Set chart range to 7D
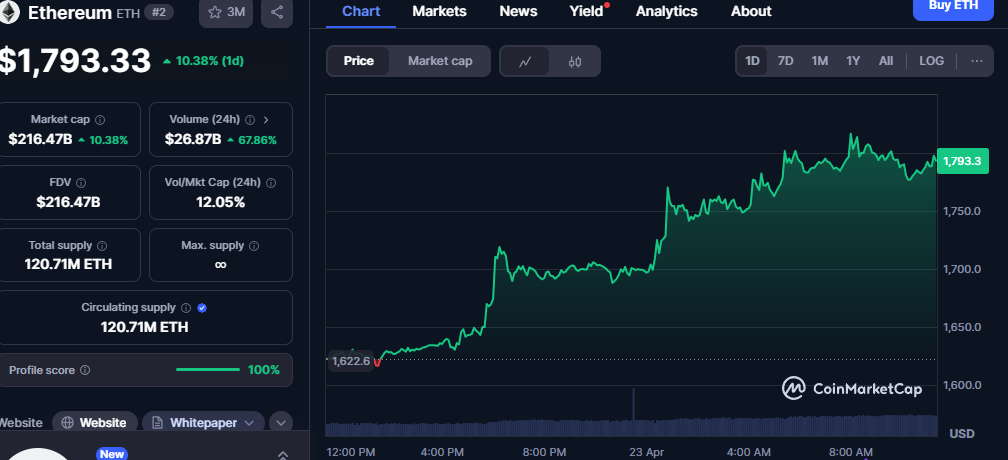The image size is (1008, 460). tap(786, 61)
